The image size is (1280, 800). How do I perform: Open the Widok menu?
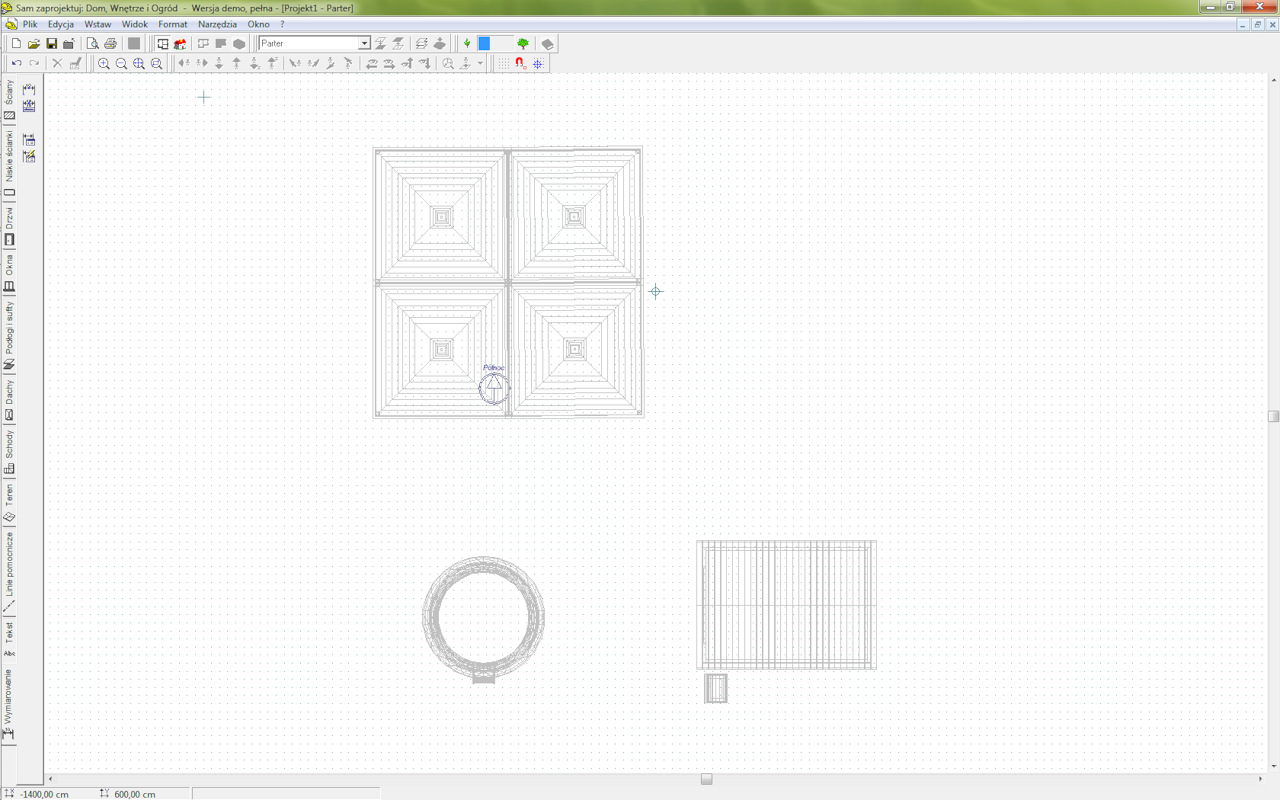point(135,24)
